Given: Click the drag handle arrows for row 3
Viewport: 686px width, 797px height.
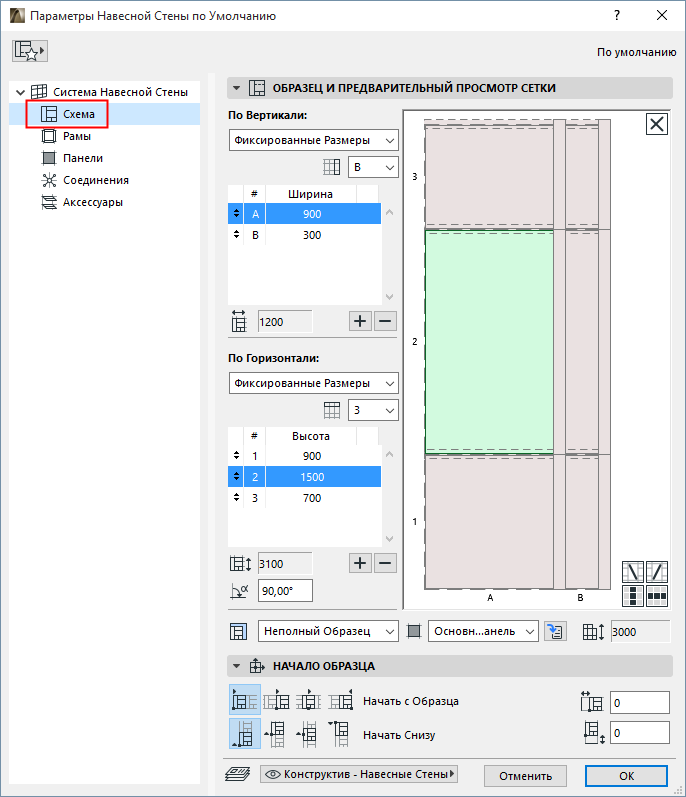Looking at the screenshot, I should 236,498.
